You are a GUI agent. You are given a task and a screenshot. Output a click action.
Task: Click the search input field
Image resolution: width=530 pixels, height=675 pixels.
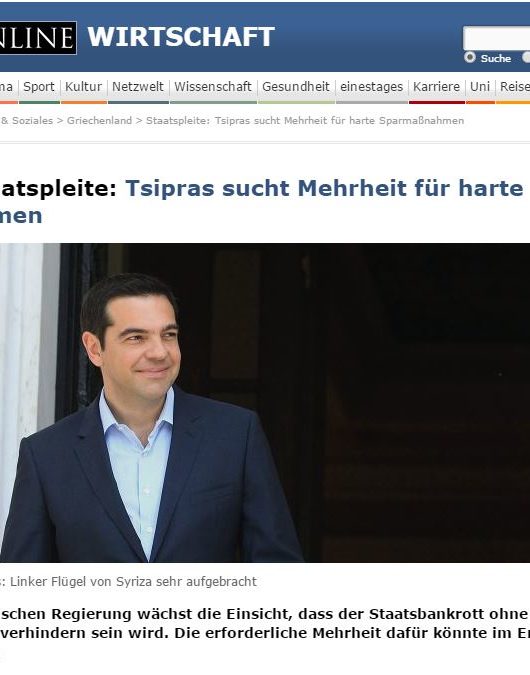pos(496,38)
